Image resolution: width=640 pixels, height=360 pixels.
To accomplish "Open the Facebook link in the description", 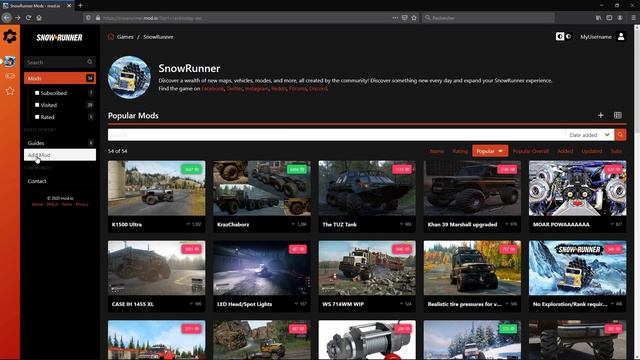I will (x=213, y=89).
